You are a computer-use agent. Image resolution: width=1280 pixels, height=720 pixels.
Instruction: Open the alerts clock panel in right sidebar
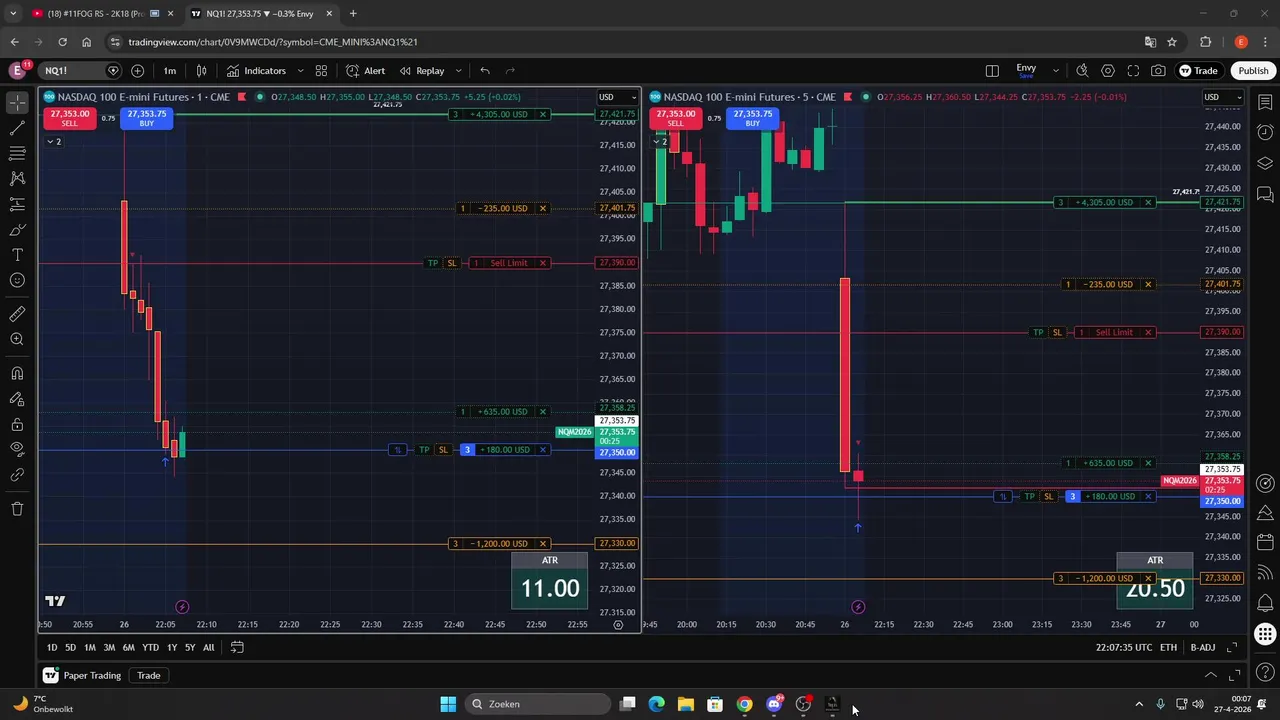coord(1265,133)
